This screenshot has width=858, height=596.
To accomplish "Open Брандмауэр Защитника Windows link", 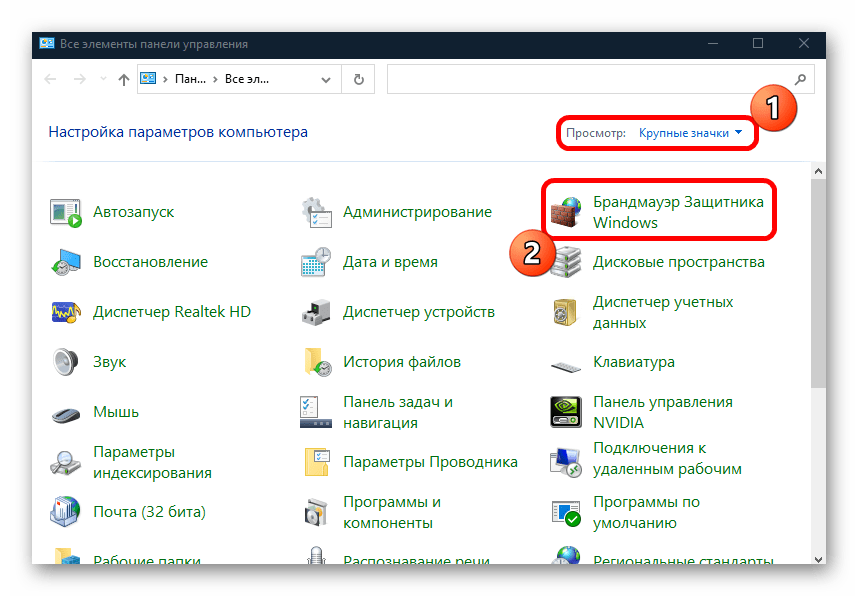I will 678,212.
